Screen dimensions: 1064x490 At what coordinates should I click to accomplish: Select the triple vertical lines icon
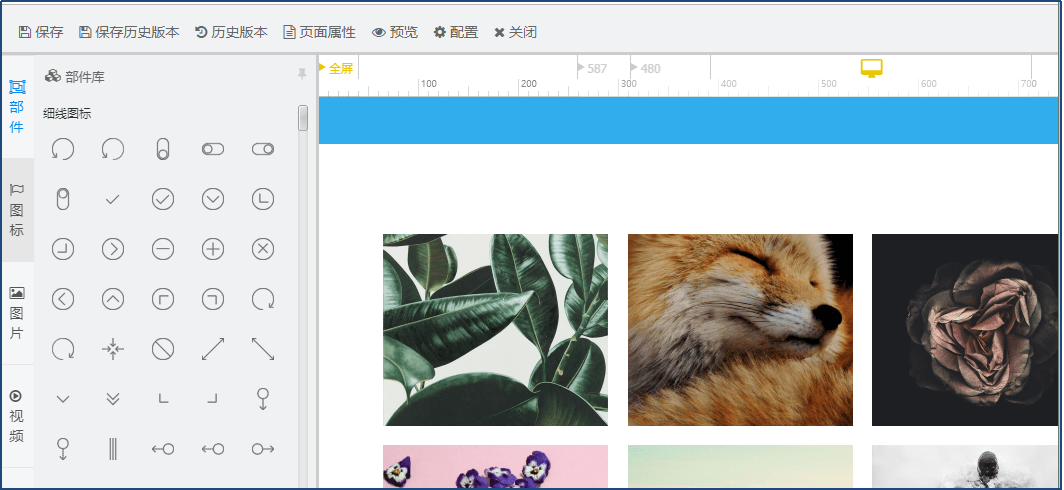(x=113, y=449)
